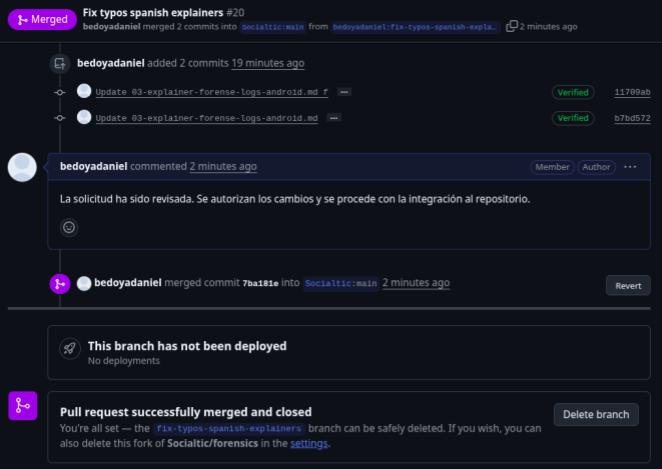The height and width of the screenshot is (469, 662).
Task: Click Revert button
Action: click(628, 285)
